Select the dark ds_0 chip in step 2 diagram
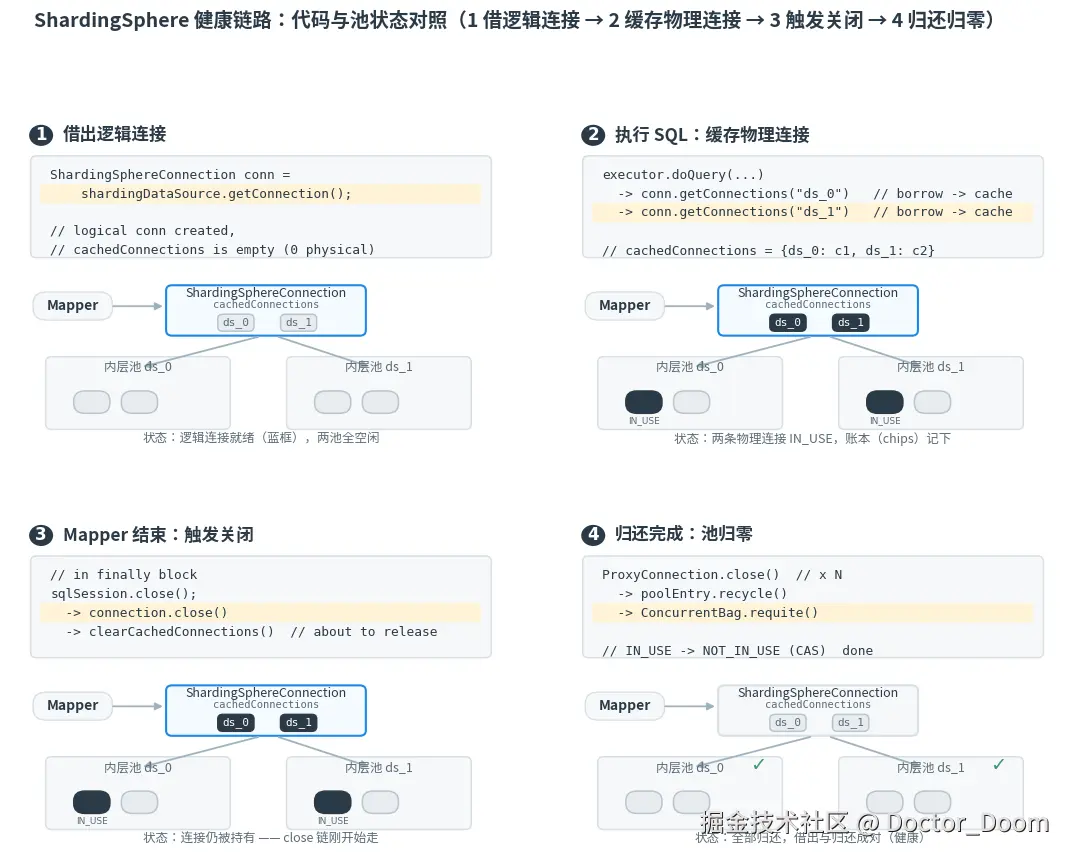The image size is (1074, 860). pos(788,322)
